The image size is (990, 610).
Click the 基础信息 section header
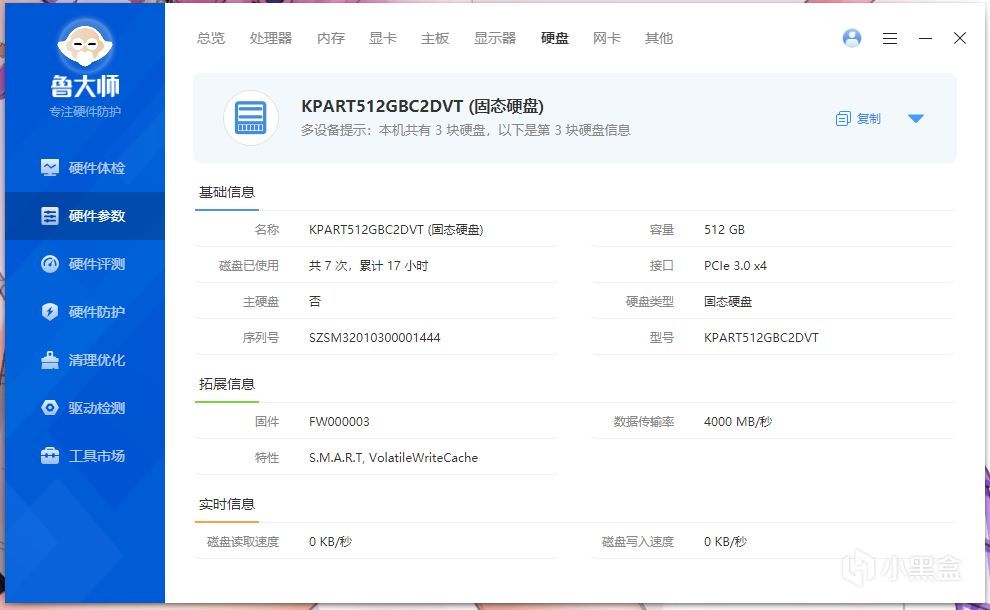click(x=227, y=193)
